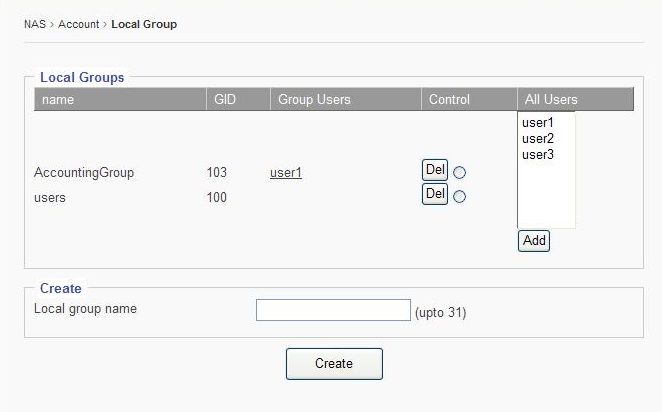Click the Local Group breadcrumb title
This screenshot has width=662, height=412.
point(144,24)
